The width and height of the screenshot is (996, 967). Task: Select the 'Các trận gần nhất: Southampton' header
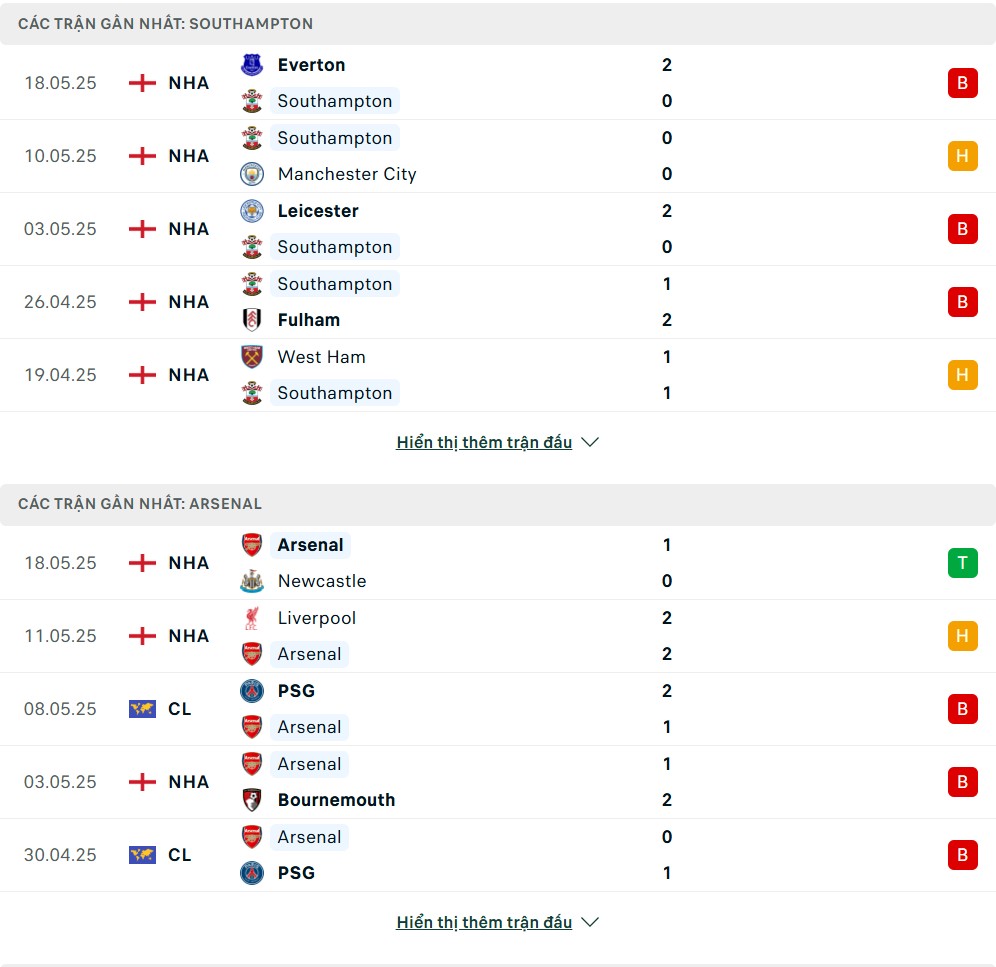[498, 24]
